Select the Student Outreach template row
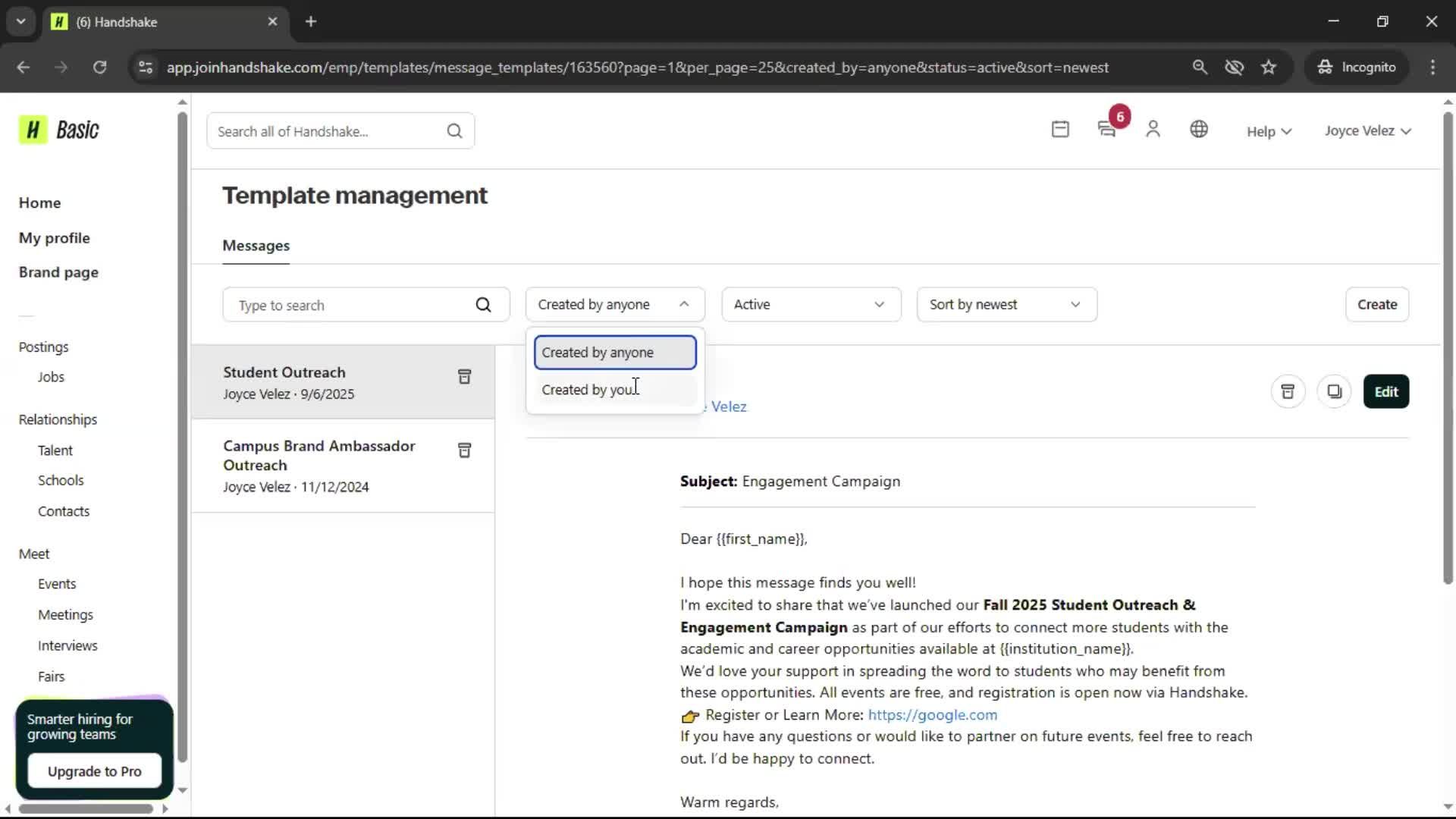 tap(343, 382)
